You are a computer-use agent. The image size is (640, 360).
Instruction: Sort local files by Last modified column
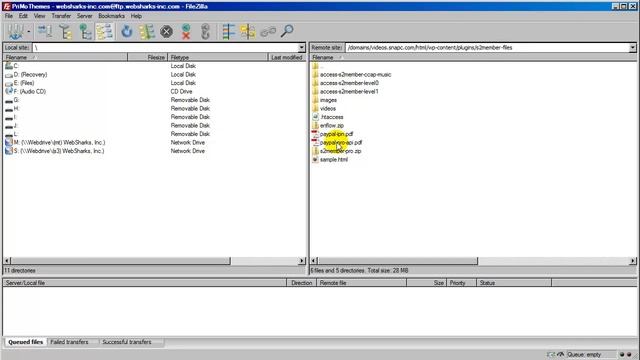287,58
